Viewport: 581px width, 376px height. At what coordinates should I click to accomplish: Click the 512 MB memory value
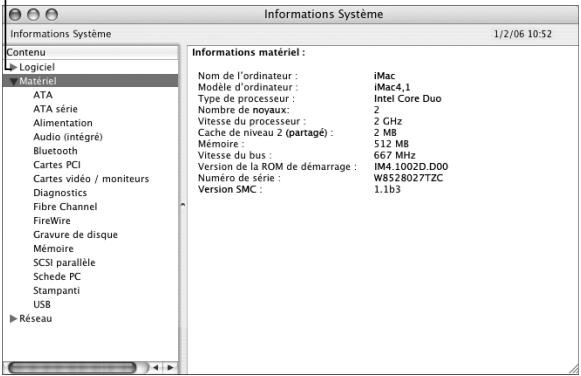(391, 144)
